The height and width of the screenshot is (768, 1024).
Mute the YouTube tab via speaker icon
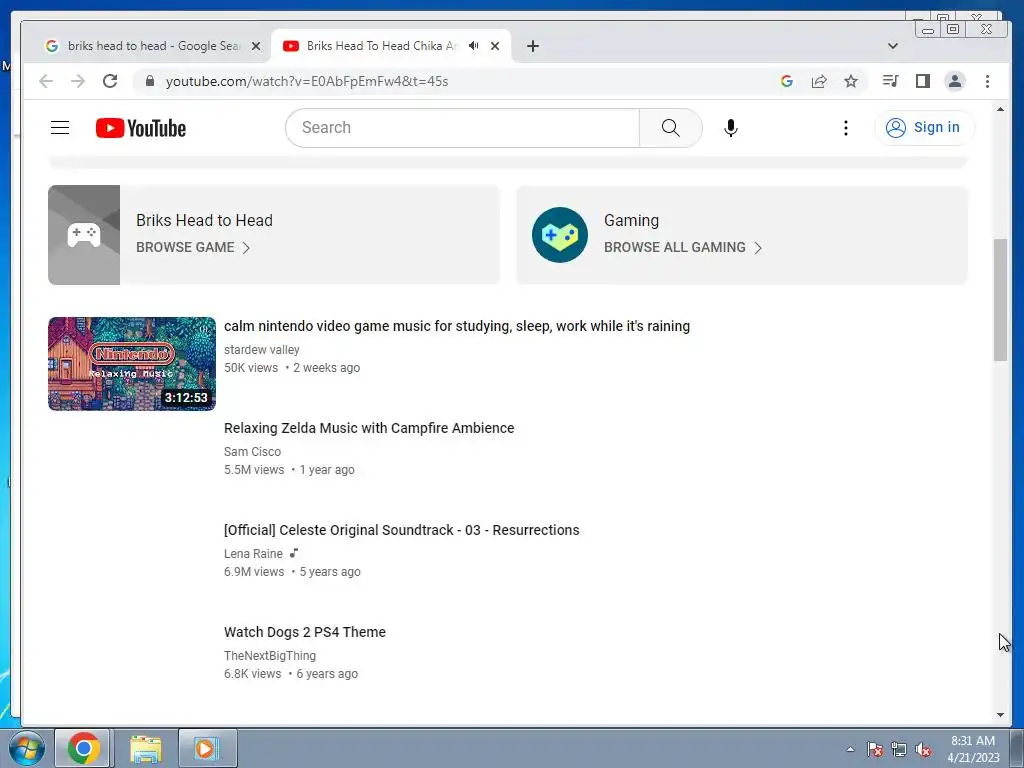point(474,46)
